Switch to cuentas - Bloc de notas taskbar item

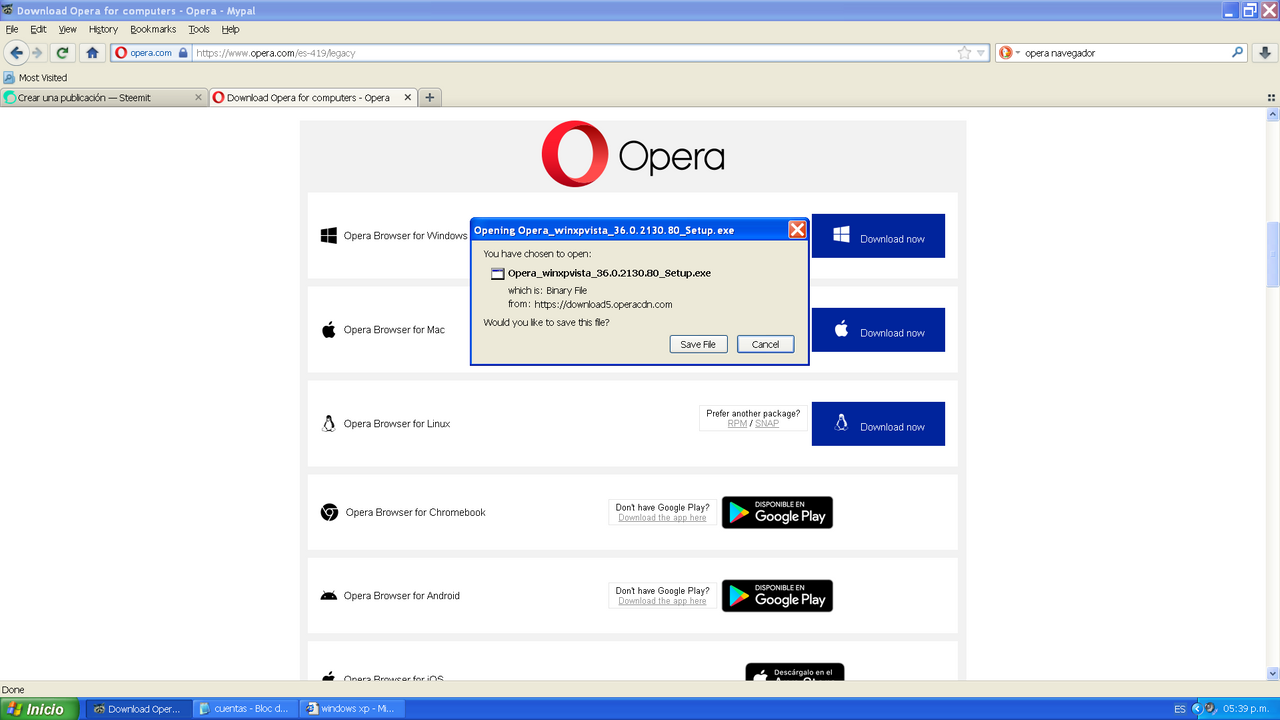243,709
